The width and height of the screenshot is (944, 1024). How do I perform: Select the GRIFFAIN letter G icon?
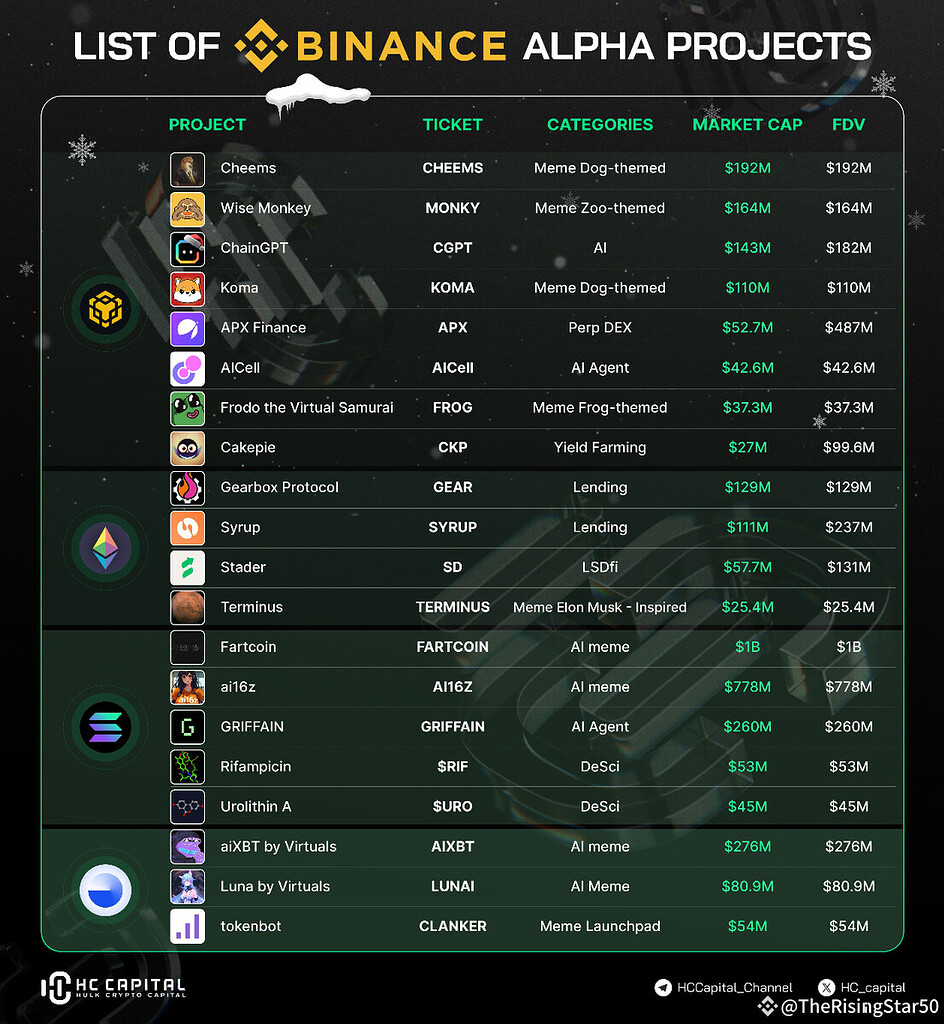[x=187, y=727]
